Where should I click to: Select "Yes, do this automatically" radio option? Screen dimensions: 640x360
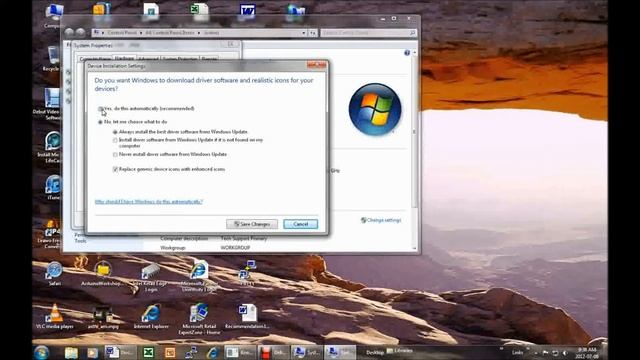tap(100, 109)
